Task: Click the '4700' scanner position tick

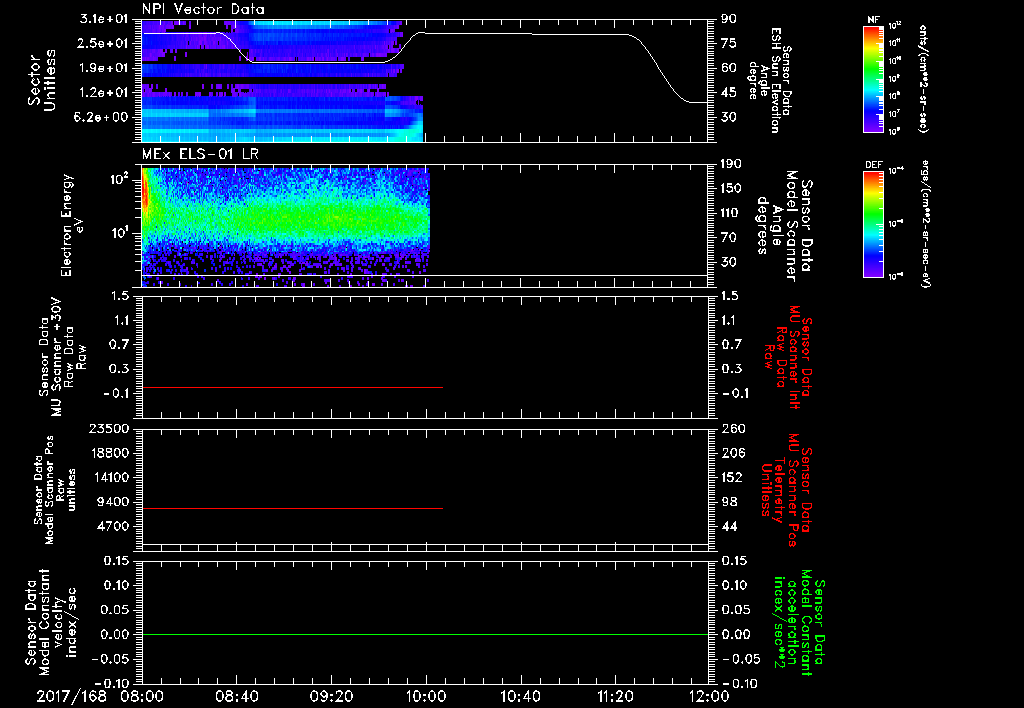Action: pyautogui.click(x=115, y=526)
